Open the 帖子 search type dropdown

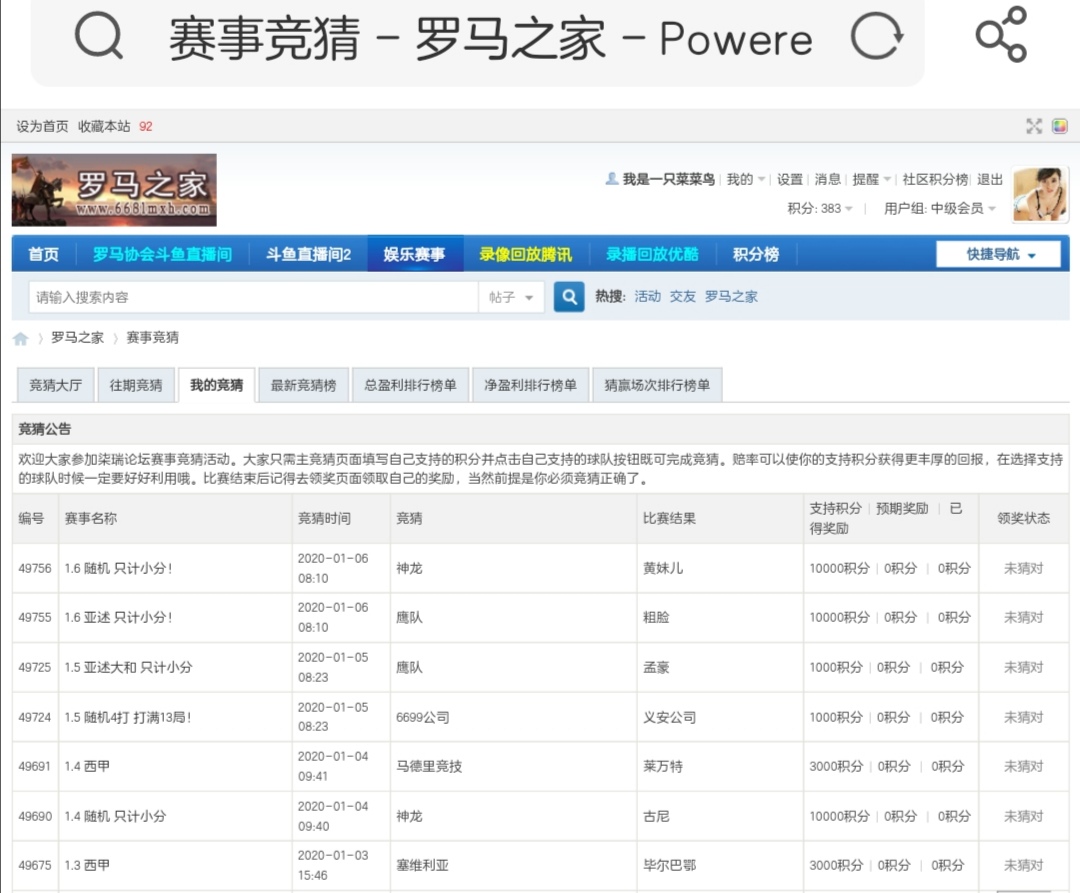pos(511,296)
